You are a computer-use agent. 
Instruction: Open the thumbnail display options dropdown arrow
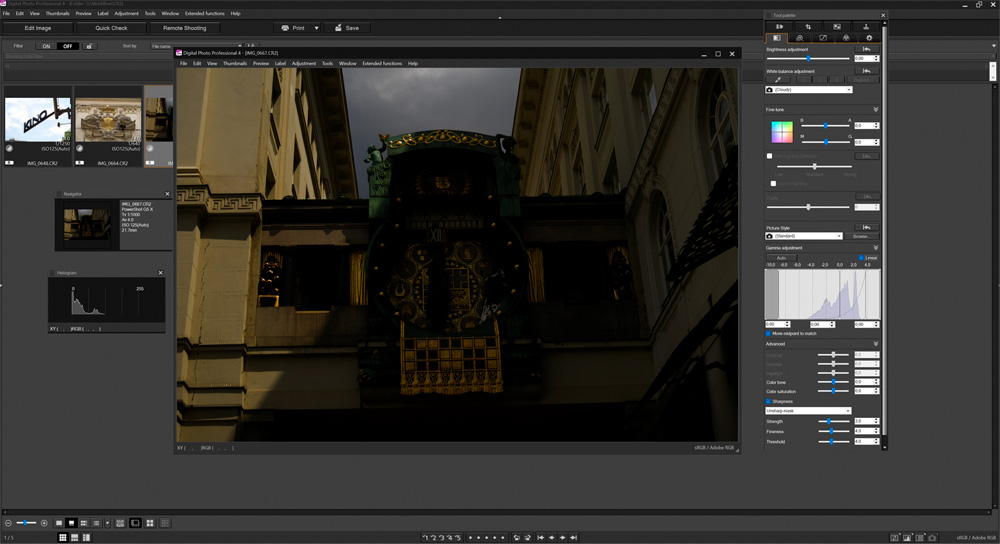point(107,523)
